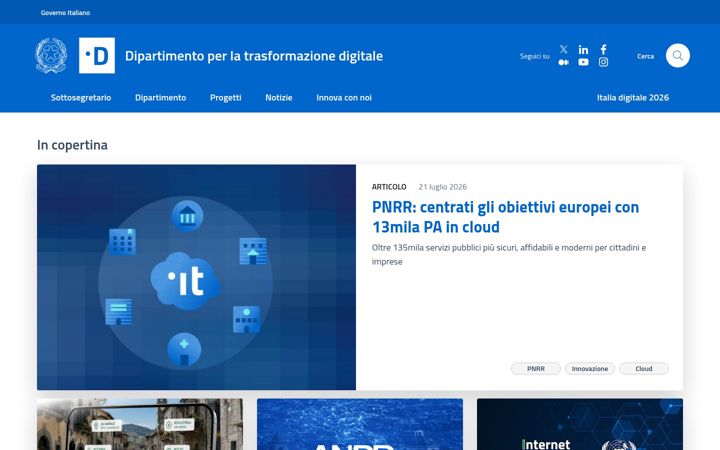Image resolution: width=720 pixels, height=450 pixels.
Task: Click Dipartimento per la trasformazione digitale title
Action: click(254, 56)
